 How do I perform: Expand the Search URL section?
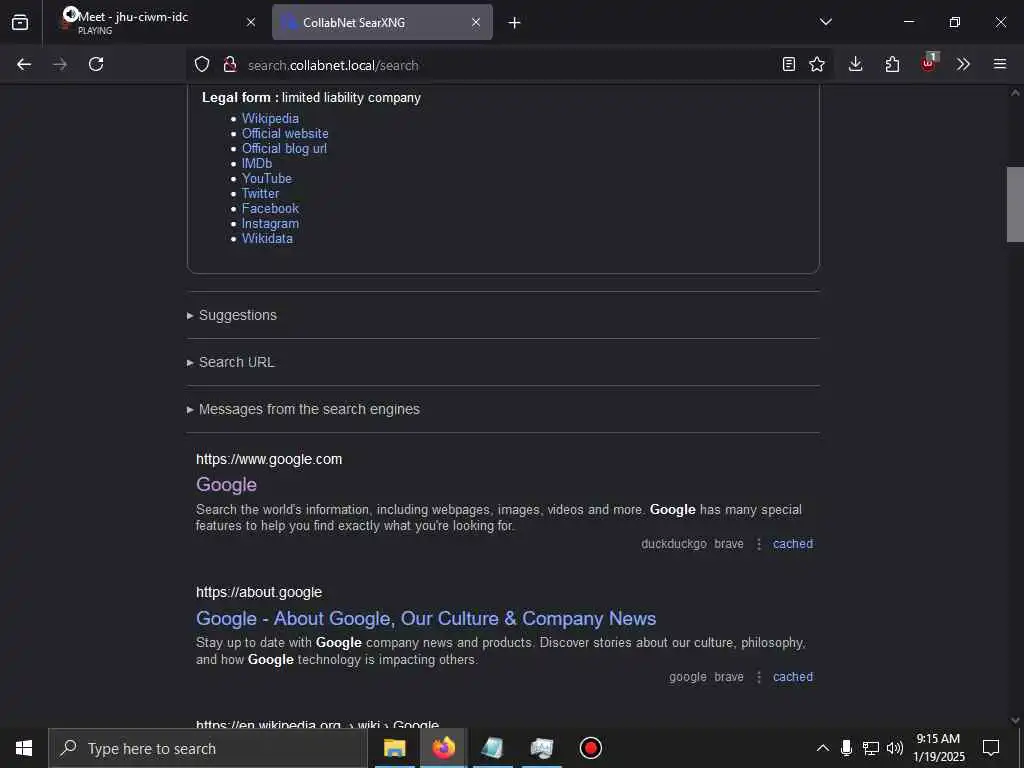(x=231, y=362)
